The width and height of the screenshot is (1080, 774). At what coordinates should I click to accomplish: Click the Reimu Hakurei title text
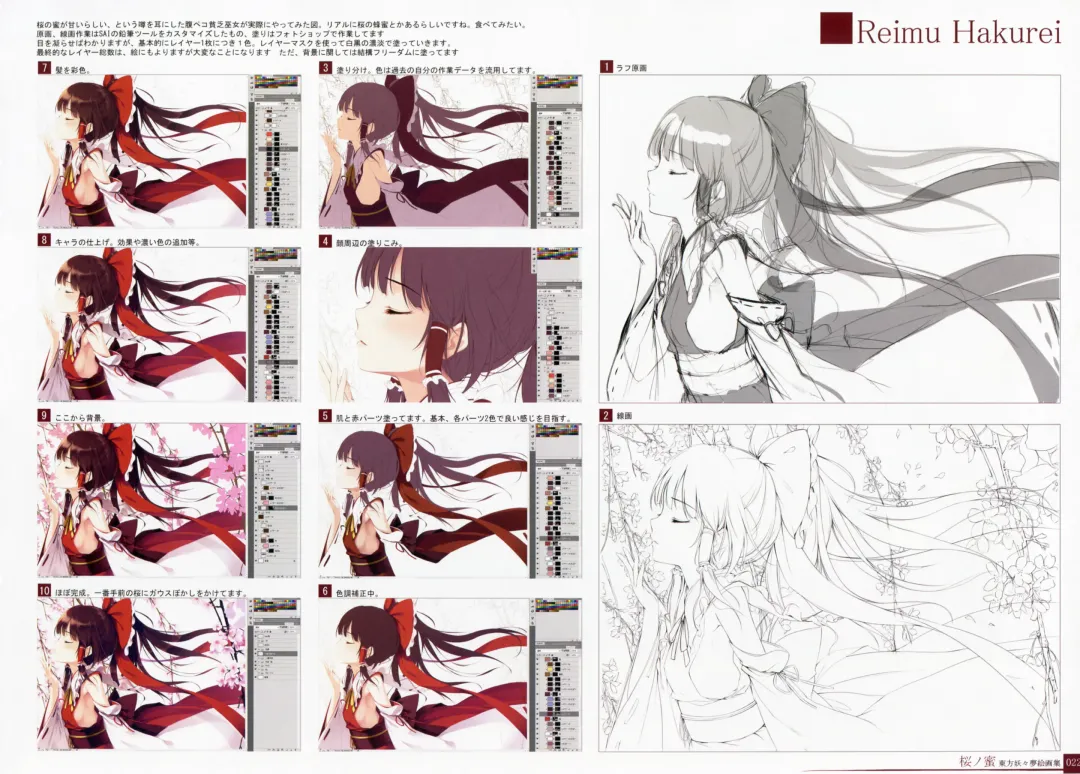click(x=956, y=31)
